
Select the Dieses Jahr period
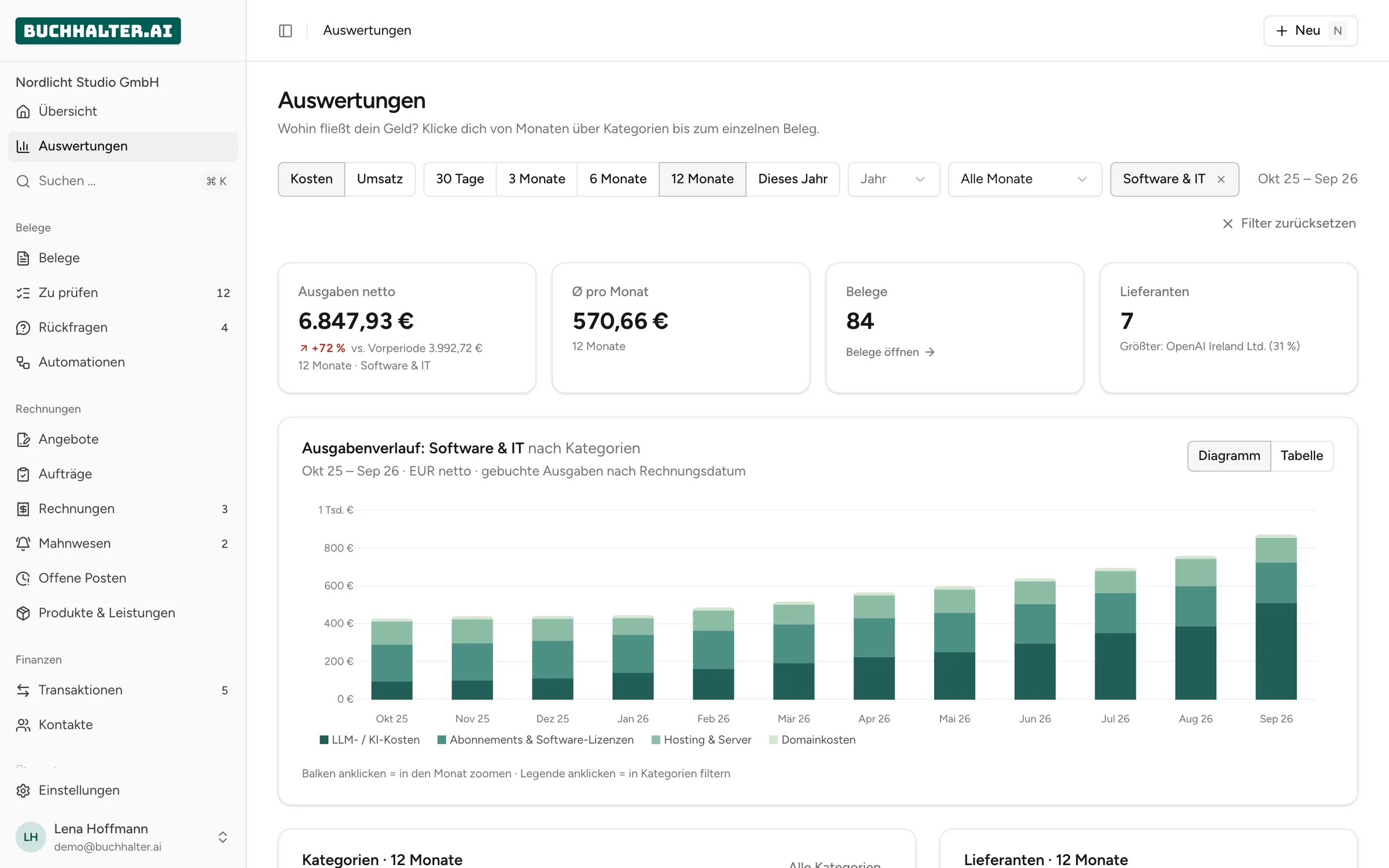pos(792,179)
